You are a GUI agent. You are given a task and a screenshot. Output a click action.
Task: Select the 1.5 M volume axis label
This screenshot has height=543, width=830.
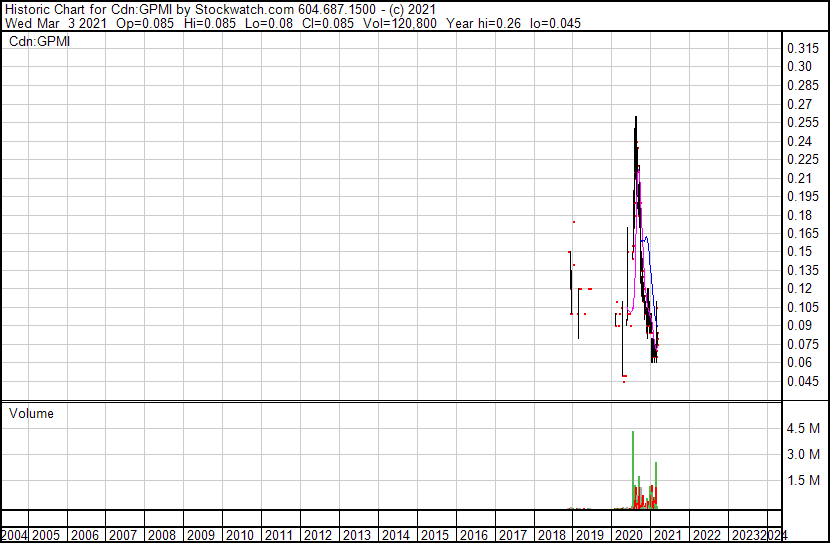[x=803, y=480]
